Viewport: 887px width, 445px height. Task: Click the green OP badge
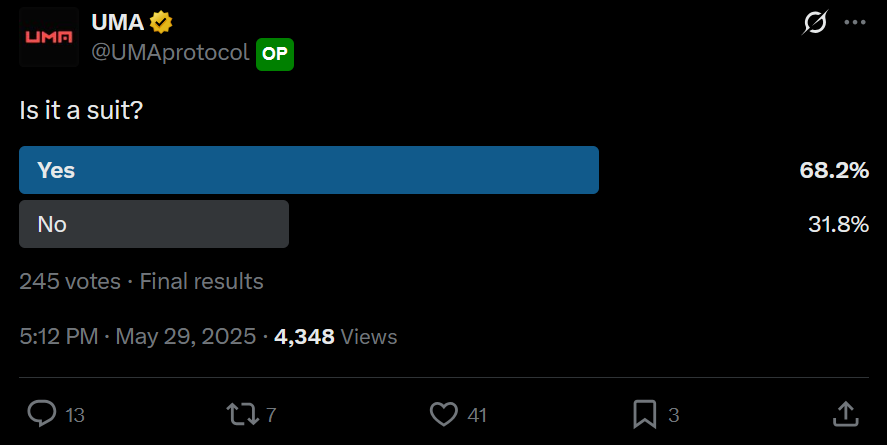coord(275,54)
